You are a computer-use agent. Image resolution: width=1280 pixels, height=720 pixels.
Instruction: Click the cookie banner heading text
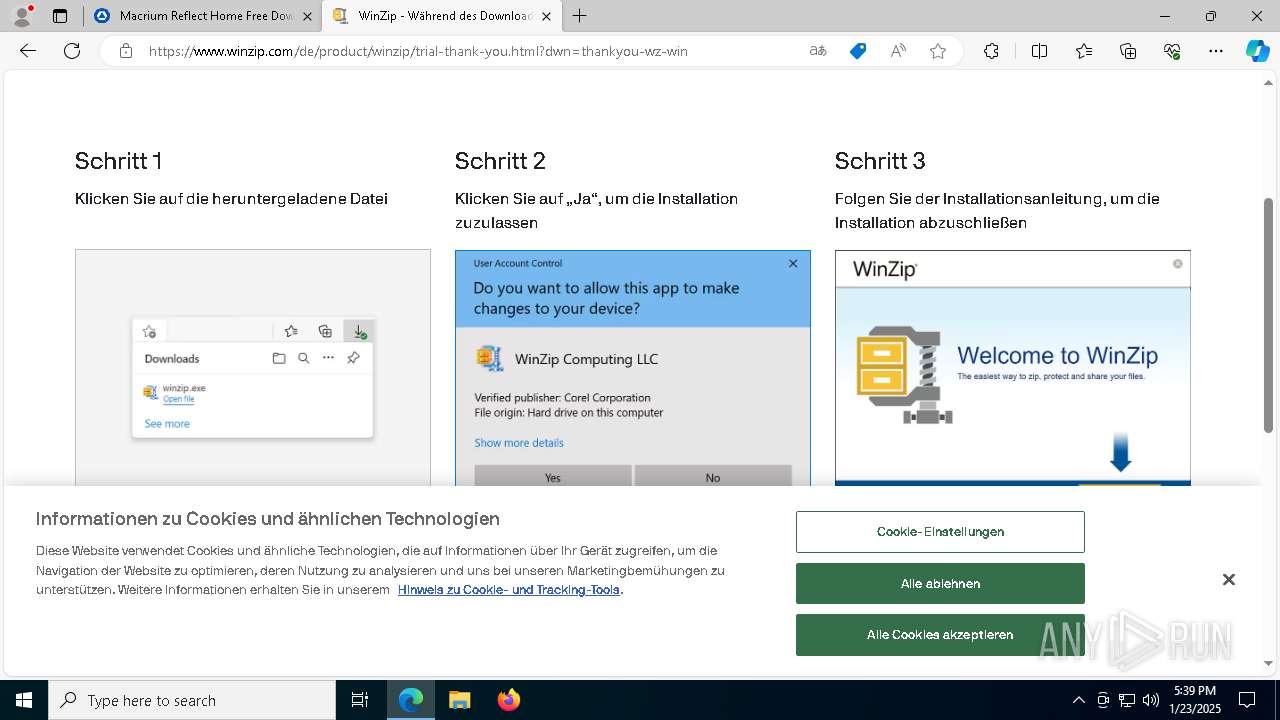click(268, 519)
